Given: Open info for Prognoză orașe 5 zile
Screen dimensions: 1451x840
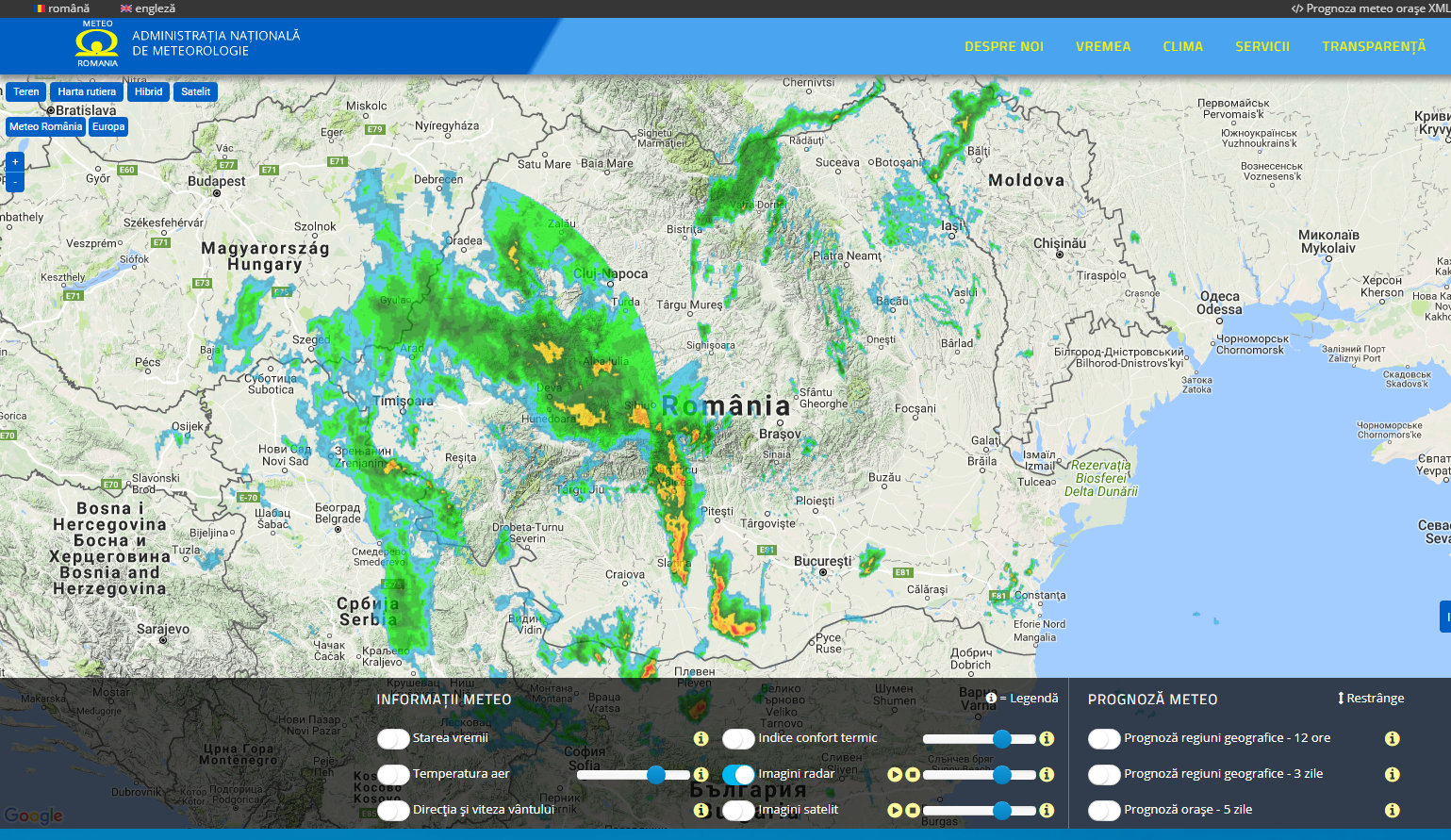Looking at the screenshot, I should (x=1392, y=810).
